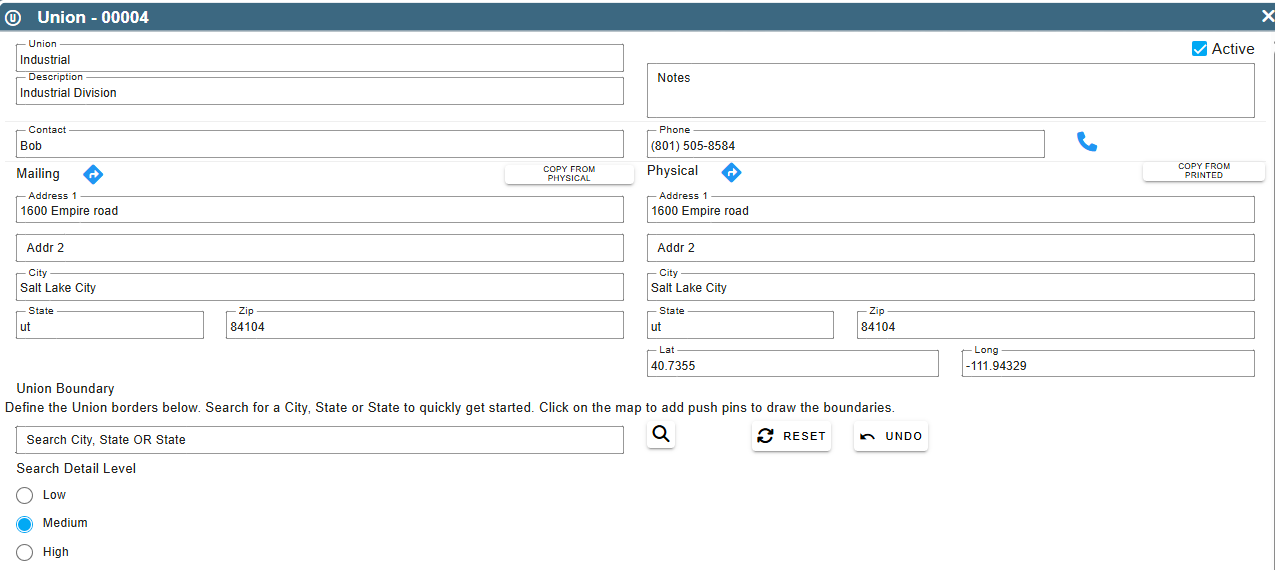This screenshot has width=1275, height=570.
Task: Focus the Search City, State field
Action: (x=320, y=440)
